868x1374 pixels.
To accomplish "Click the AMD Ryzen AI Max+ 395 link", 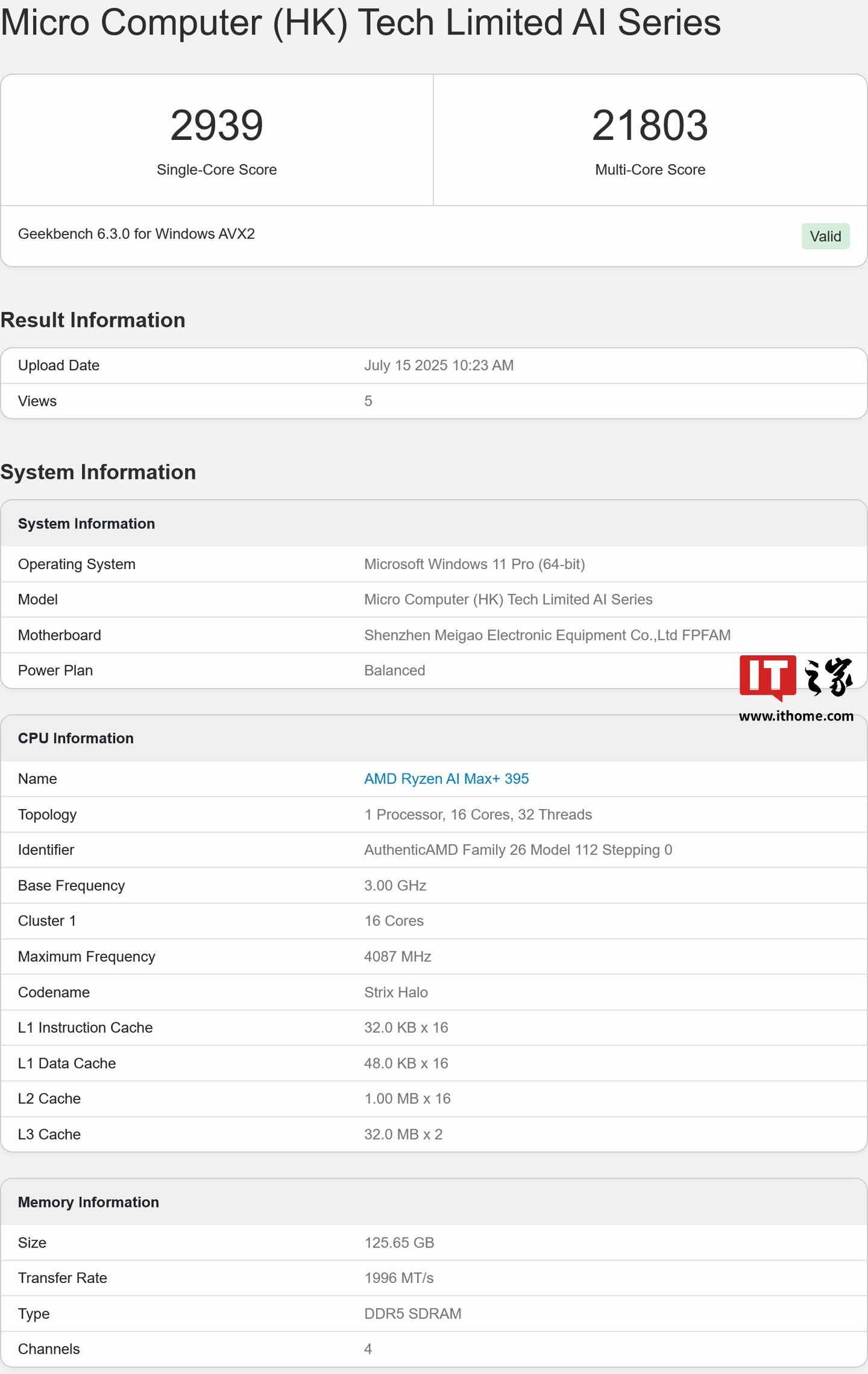I will (446, 778).
